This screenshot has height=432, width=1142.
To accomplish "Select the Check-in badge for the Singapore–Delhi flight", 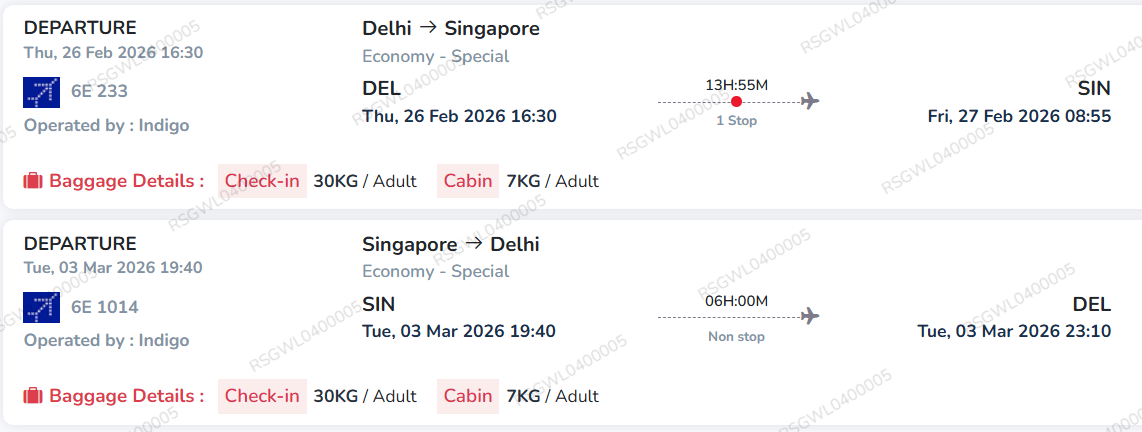I will [x=262, y=396].
